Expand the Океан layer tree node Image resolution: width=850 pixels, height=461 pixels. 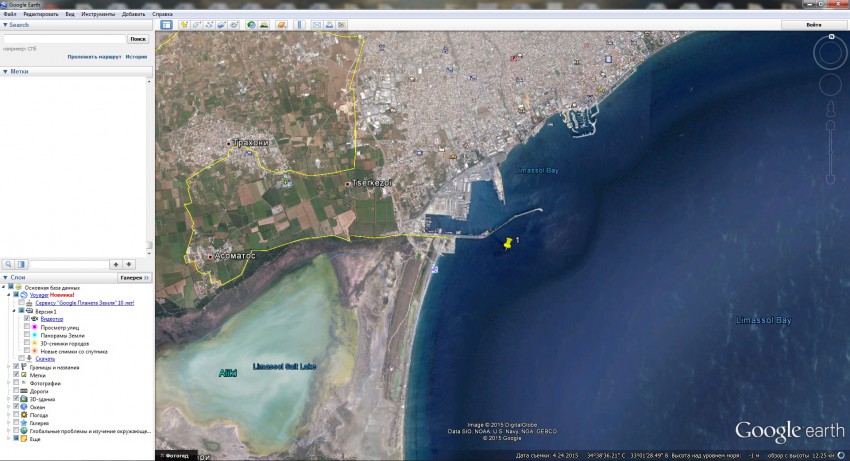click(x=8, y=407)
